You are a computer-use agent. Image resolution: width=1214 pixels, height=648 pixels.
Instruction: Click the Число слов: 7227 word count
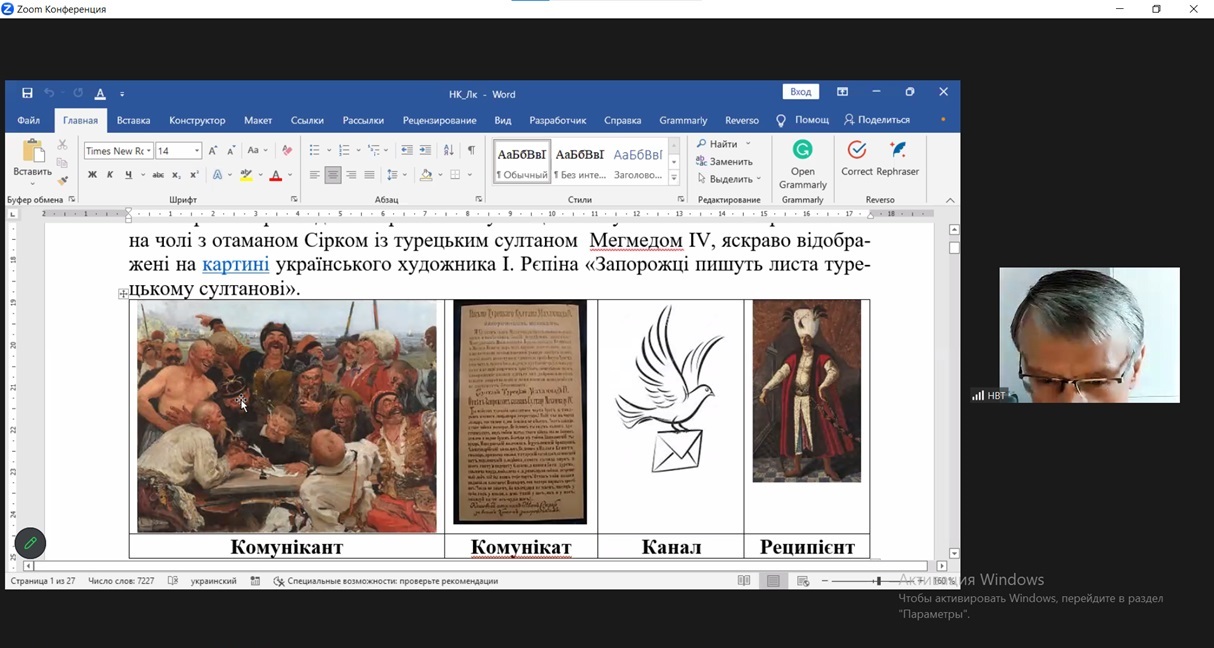[121, 581]
